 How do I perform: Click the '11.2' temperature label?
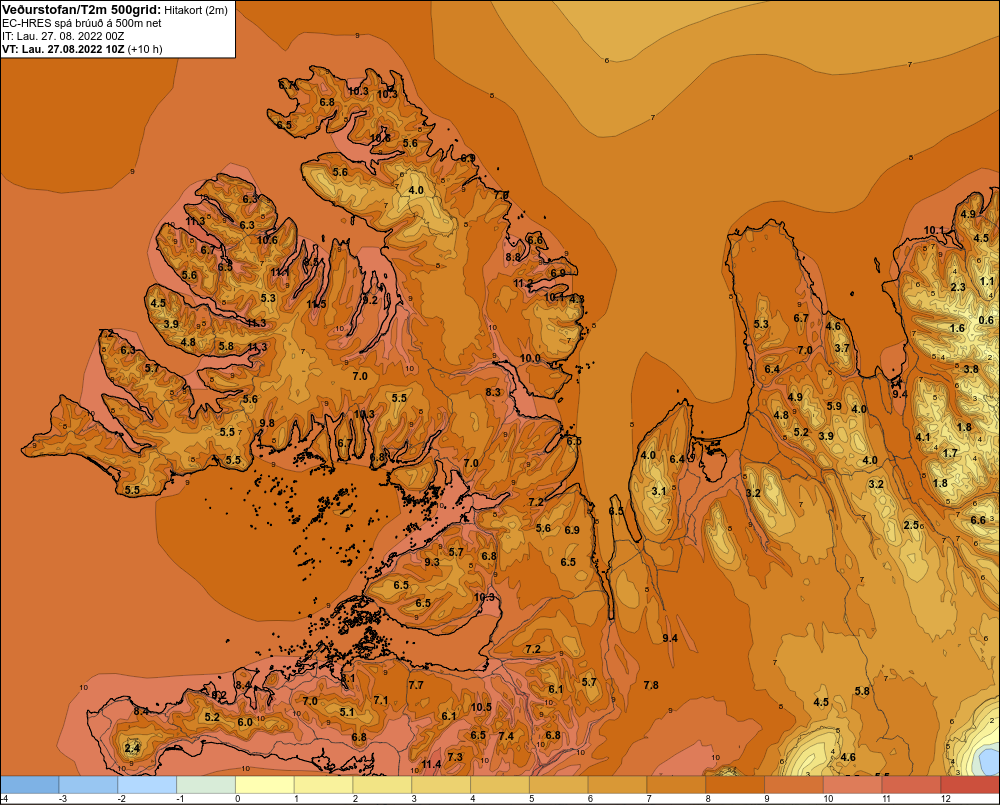(523, 283)
